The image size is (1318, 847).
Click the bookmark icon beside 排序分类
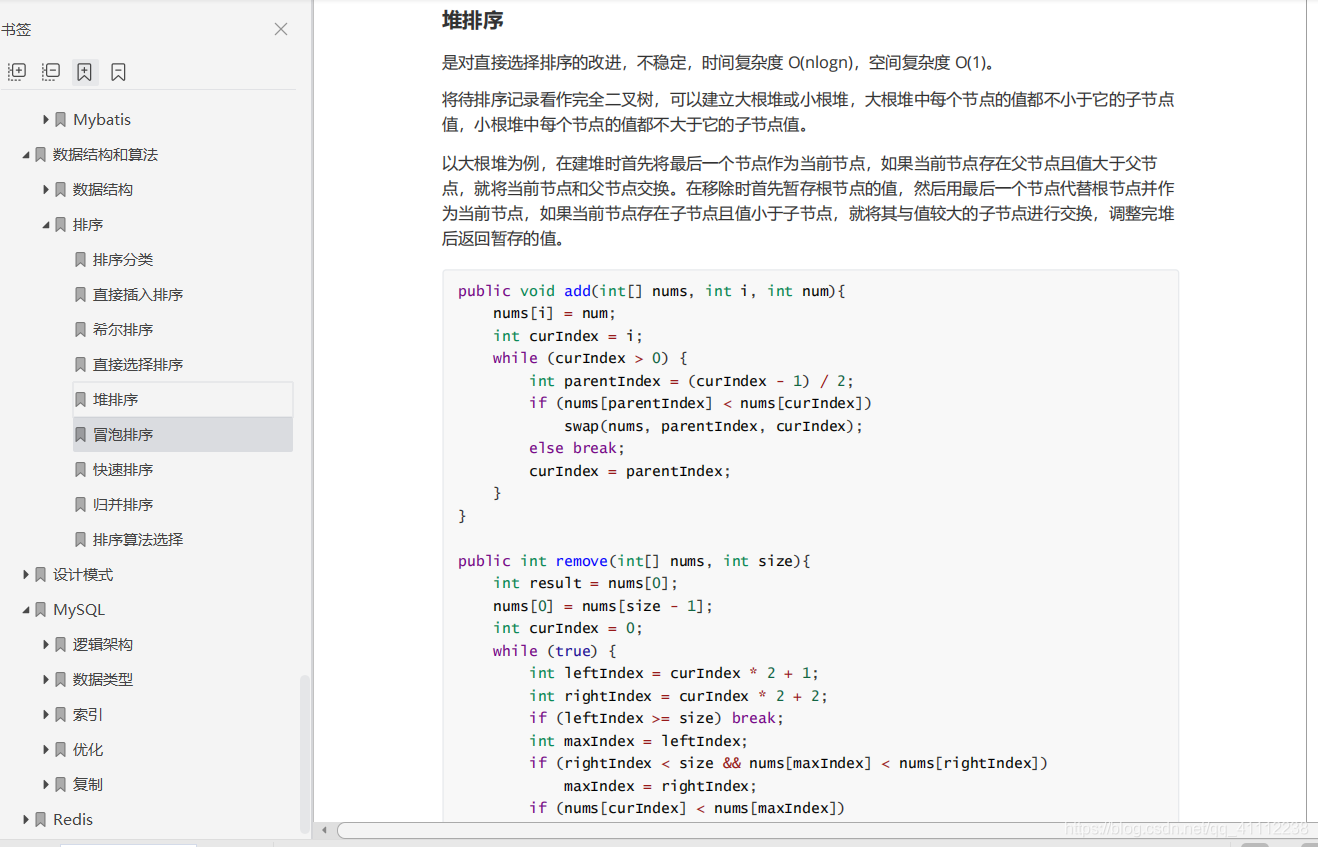81,259
